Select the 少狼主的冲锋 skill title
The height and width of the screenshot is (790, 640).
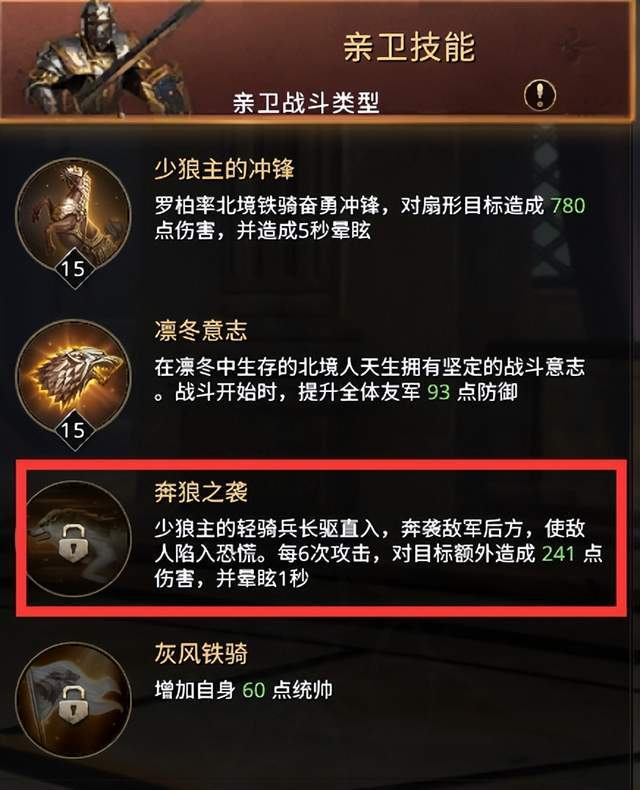pos(224,169)
